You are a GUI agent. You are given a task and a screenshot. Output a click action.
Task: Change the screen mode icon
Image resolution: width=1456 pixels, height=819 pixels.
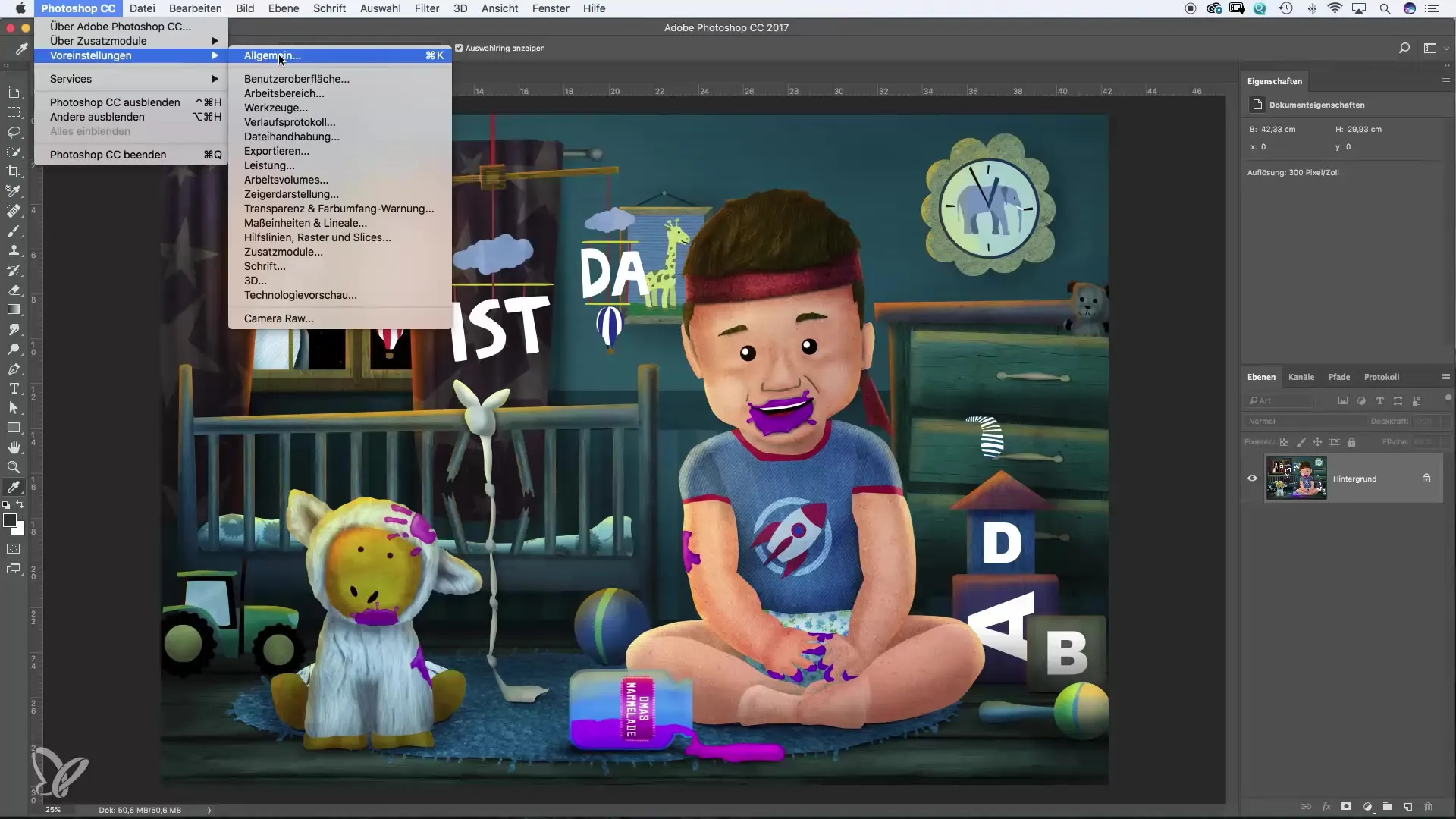14,569
